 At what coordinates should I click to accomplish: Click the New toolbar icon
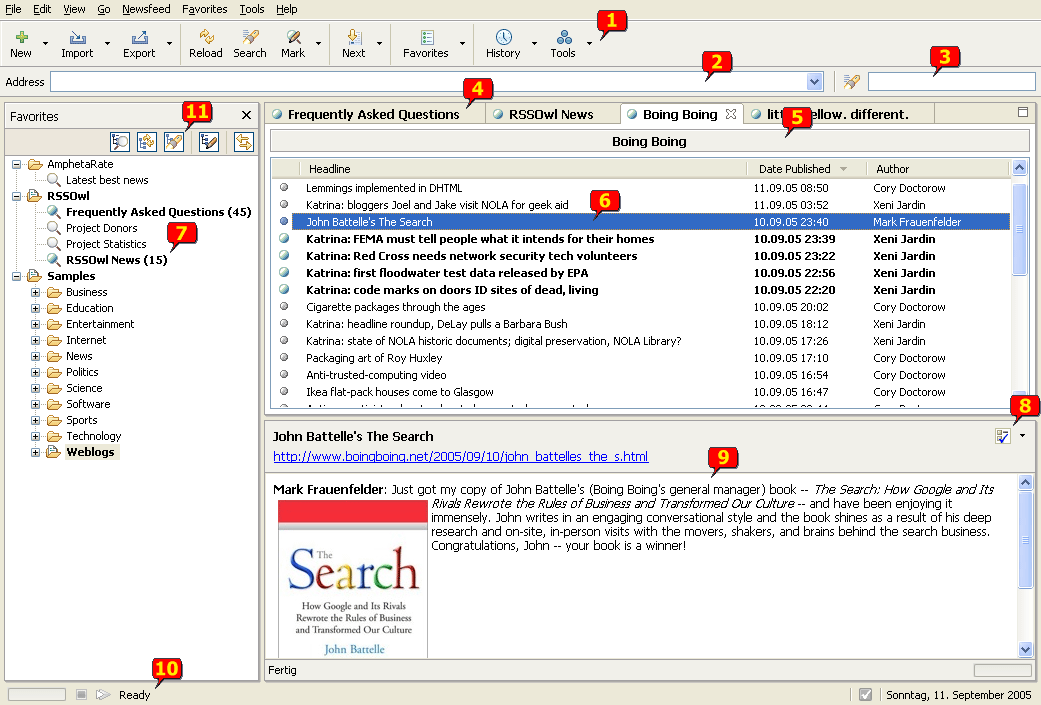coord(21,37)
